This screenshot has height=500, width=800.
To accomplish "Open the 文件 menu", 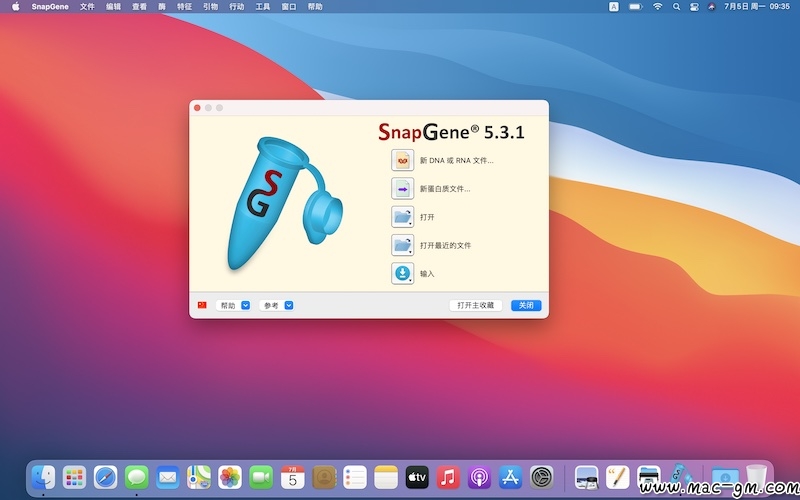I will (87, 7).
